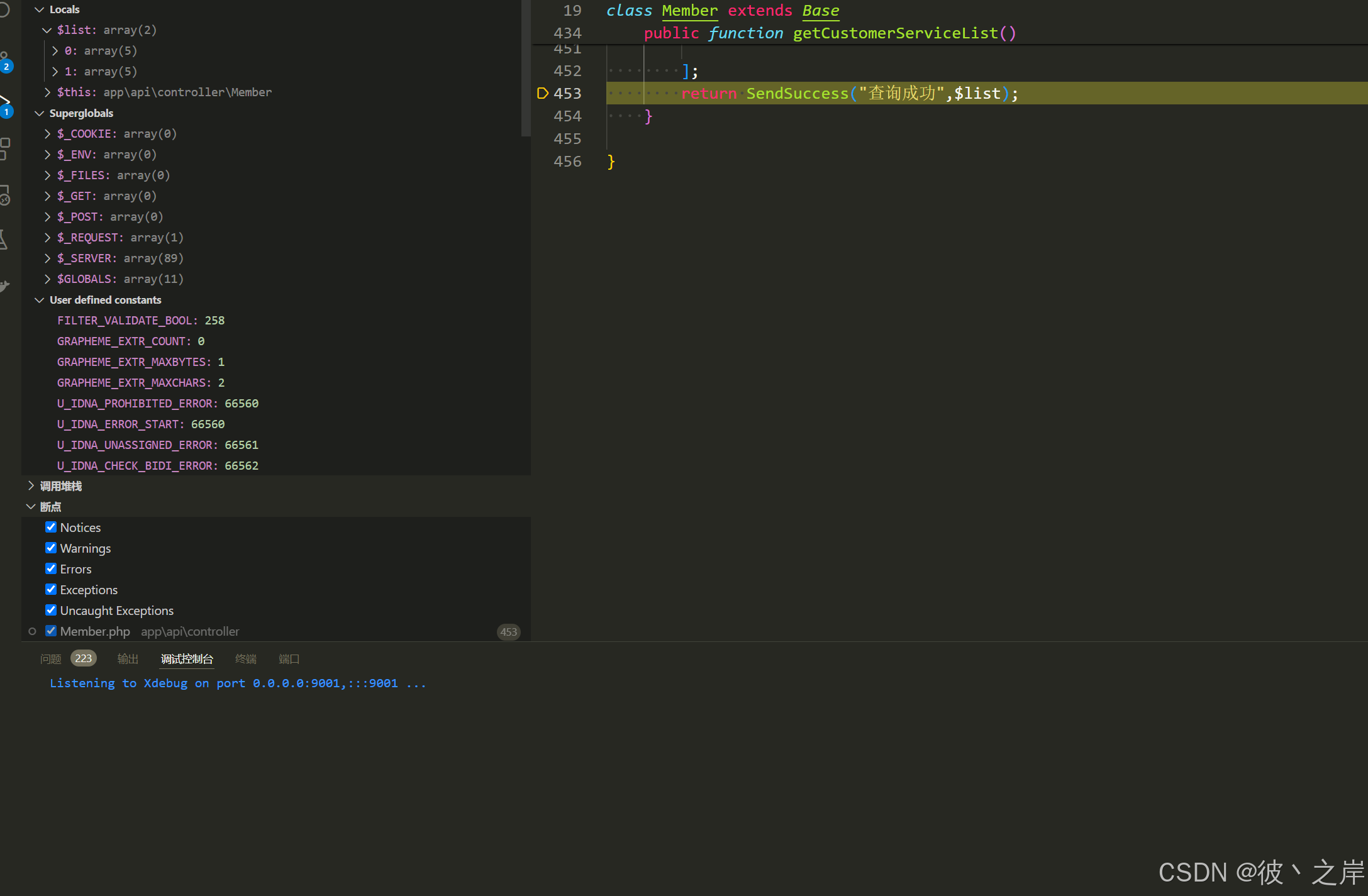Screen dimensions: 1368x896
Task: Click the gutter line number 456
Action: 567,162
